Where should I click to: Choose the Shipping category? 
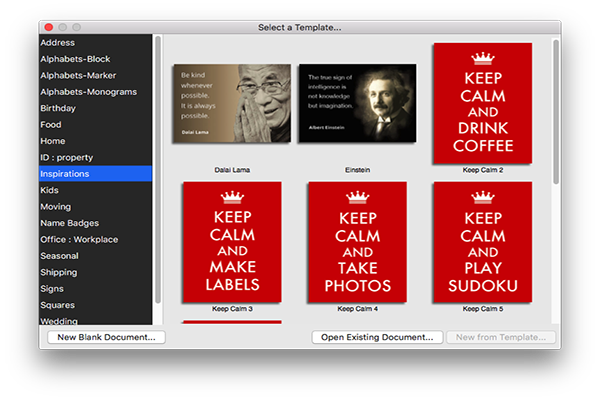point(95,273)
